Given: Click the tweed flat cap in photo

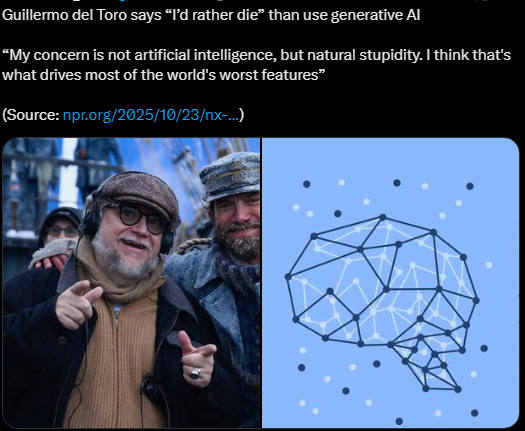Looking at the screenshot, I should tap(138, 197).
